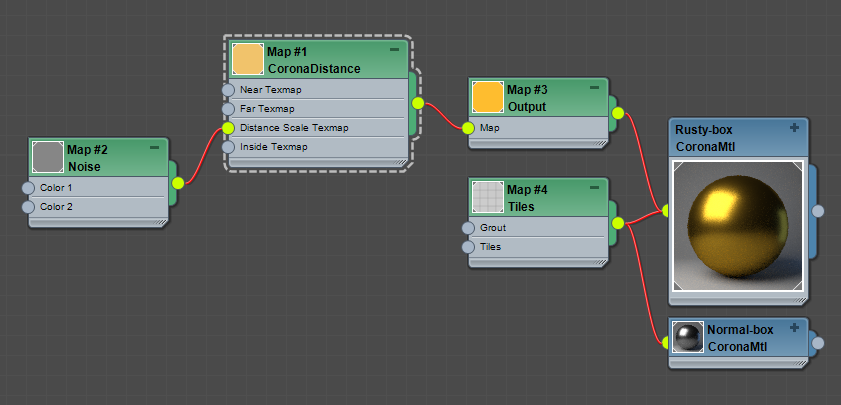Click the Distance Scale Texmap slot label
Viewport: 841px width, 405px height.
[294, 128]
